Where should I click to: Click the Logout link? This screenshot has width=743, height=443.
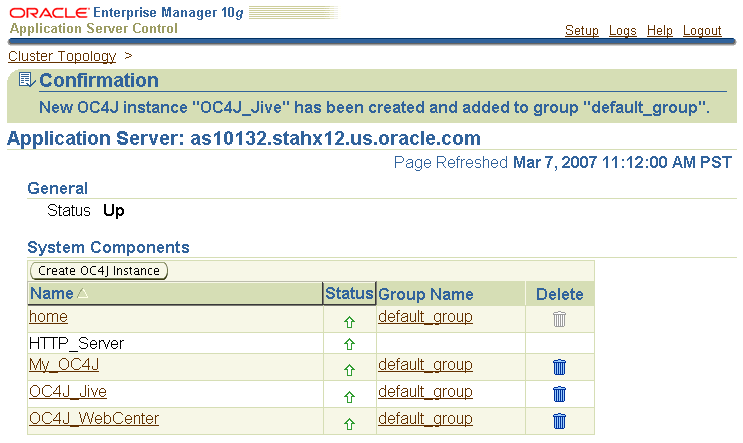[702, 30]
